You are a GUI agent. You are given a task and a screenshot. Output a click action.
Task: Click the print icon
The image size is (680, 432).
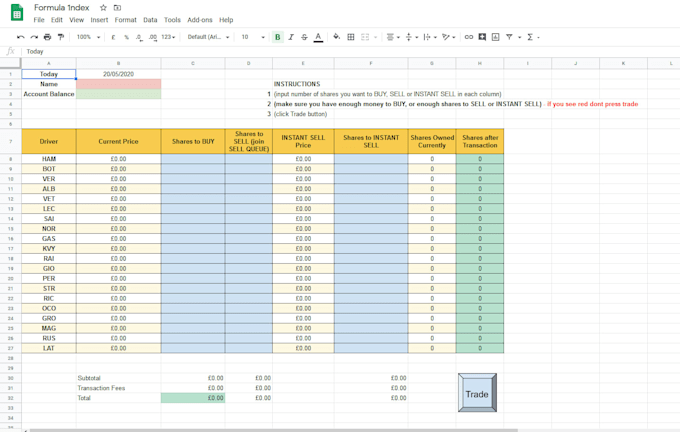click(47, 37)
